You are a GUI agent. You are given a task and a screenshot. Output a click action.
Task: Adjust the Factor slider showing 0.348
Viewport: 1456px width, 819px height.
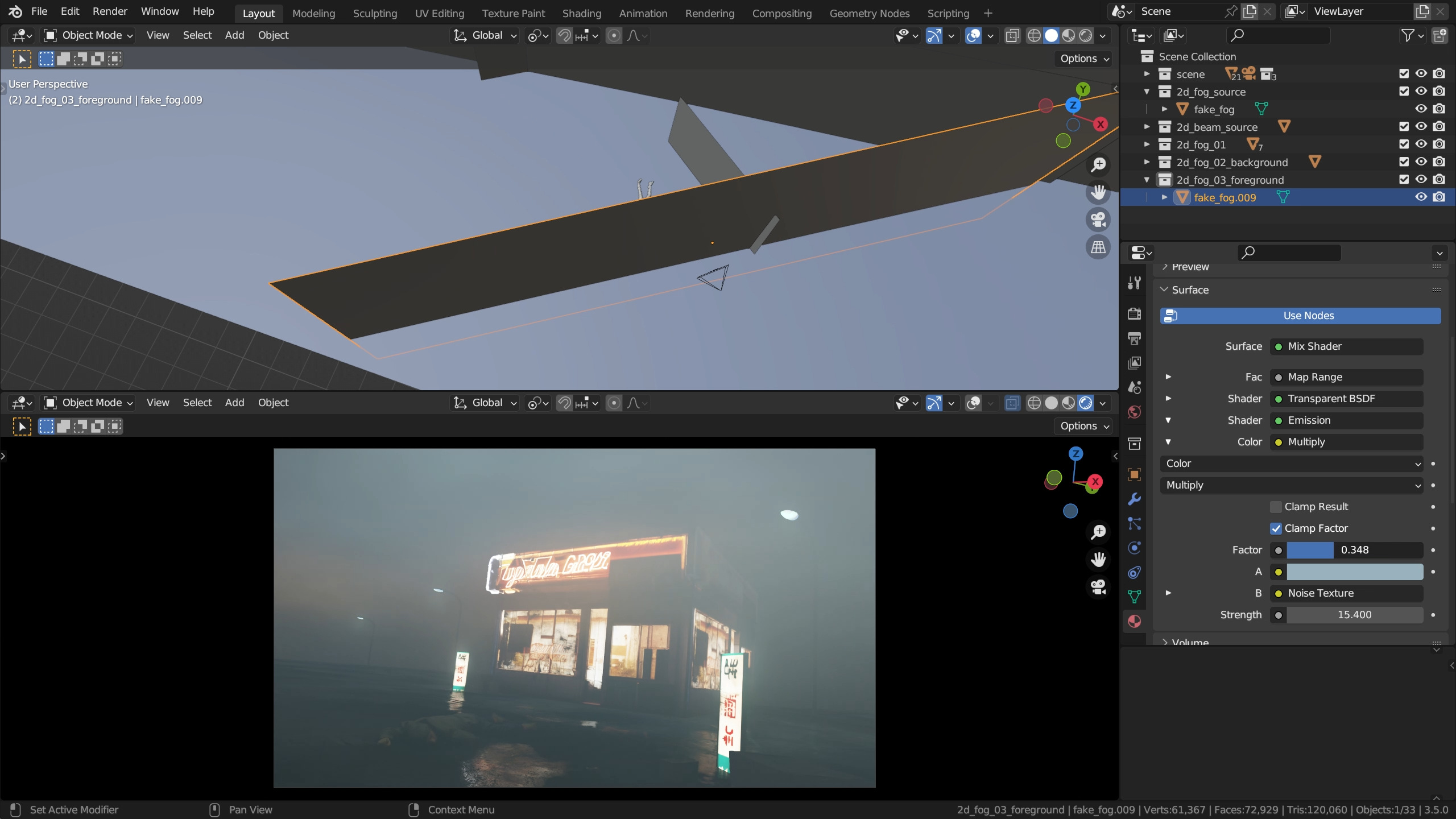(1354, 550)
